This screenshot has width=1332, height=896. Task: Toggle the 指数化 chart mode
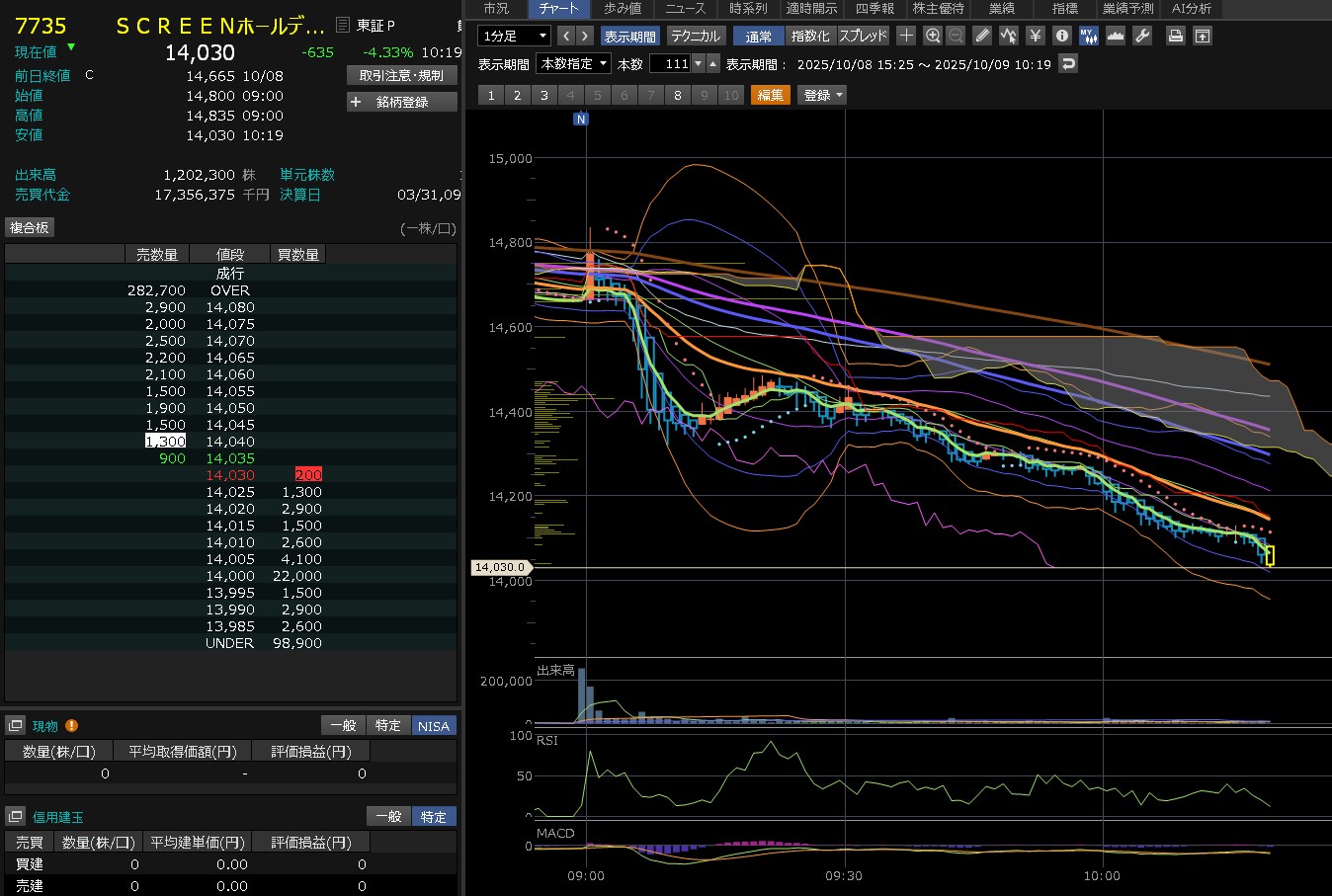coord(810,36)
